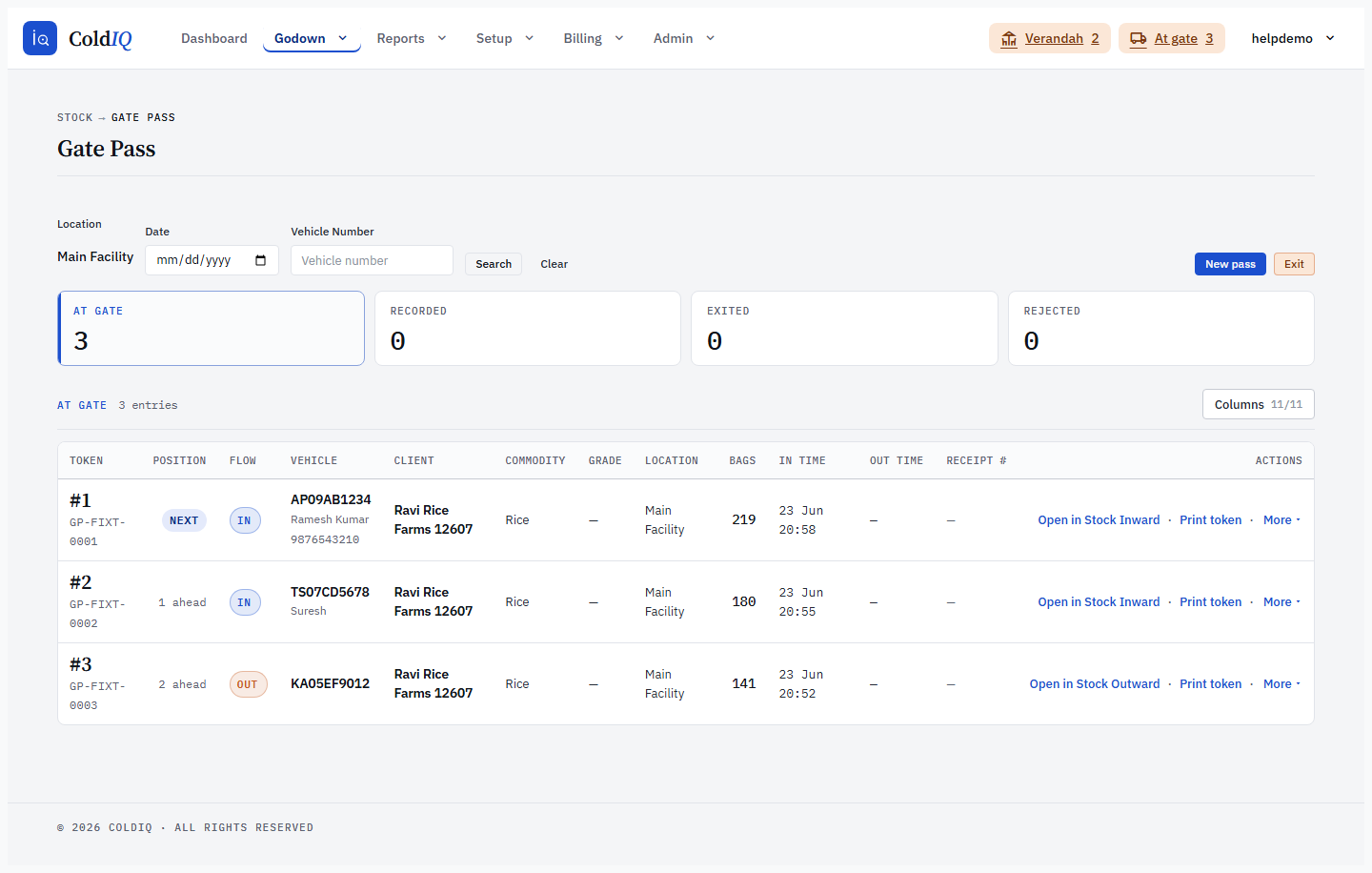Click the At gate truck icon
Screen dimensions: 1372x873
pyautogui.click(x=1138, y=38)
